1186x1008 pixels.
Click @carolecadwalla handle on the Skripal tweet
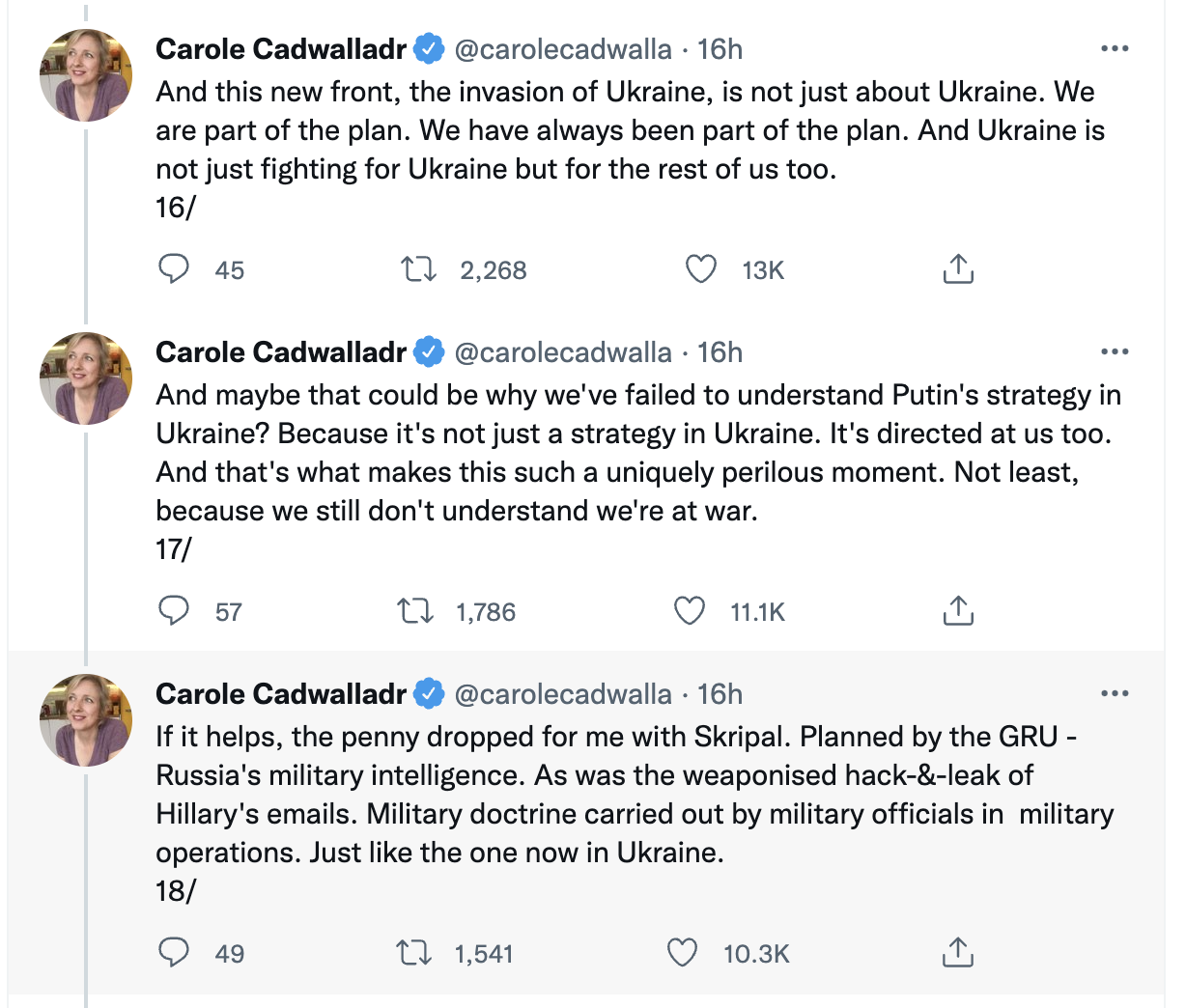tap(563, 694)
